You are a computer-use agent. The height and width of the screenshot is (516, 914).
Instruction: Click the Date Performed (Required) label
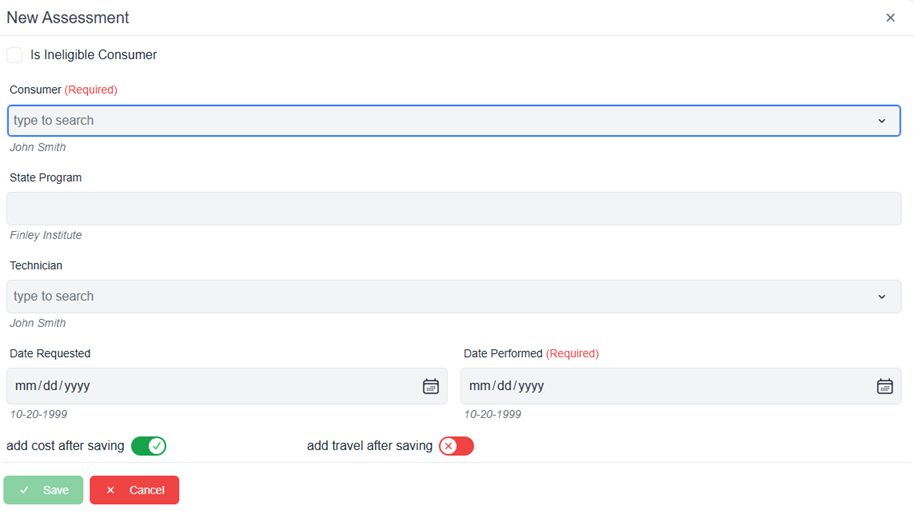[531, 353]
